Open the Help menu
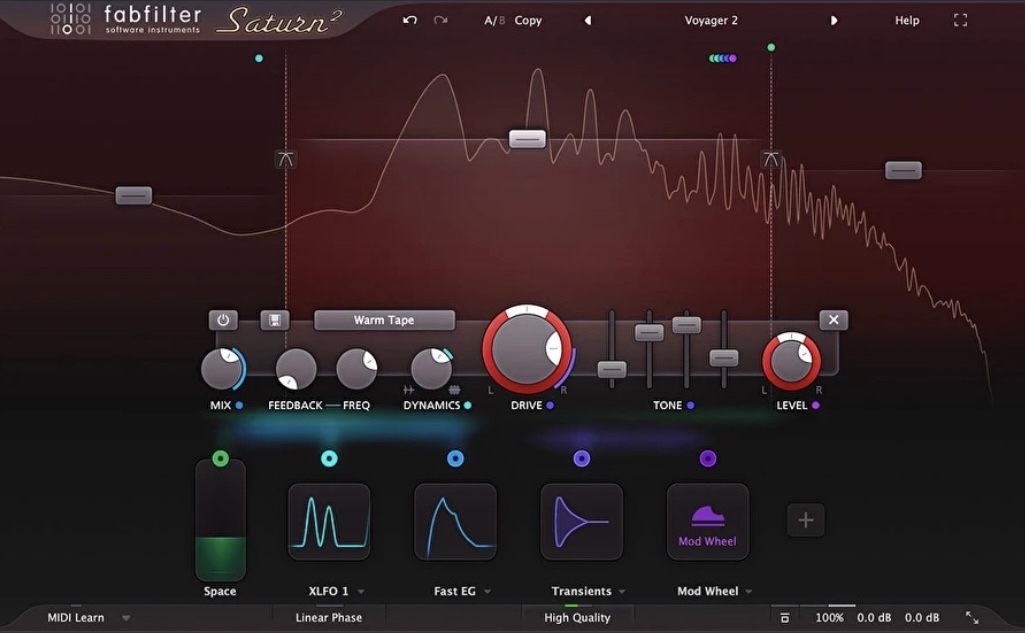The height and width of the screenshot is (633, 1025). 906,19
